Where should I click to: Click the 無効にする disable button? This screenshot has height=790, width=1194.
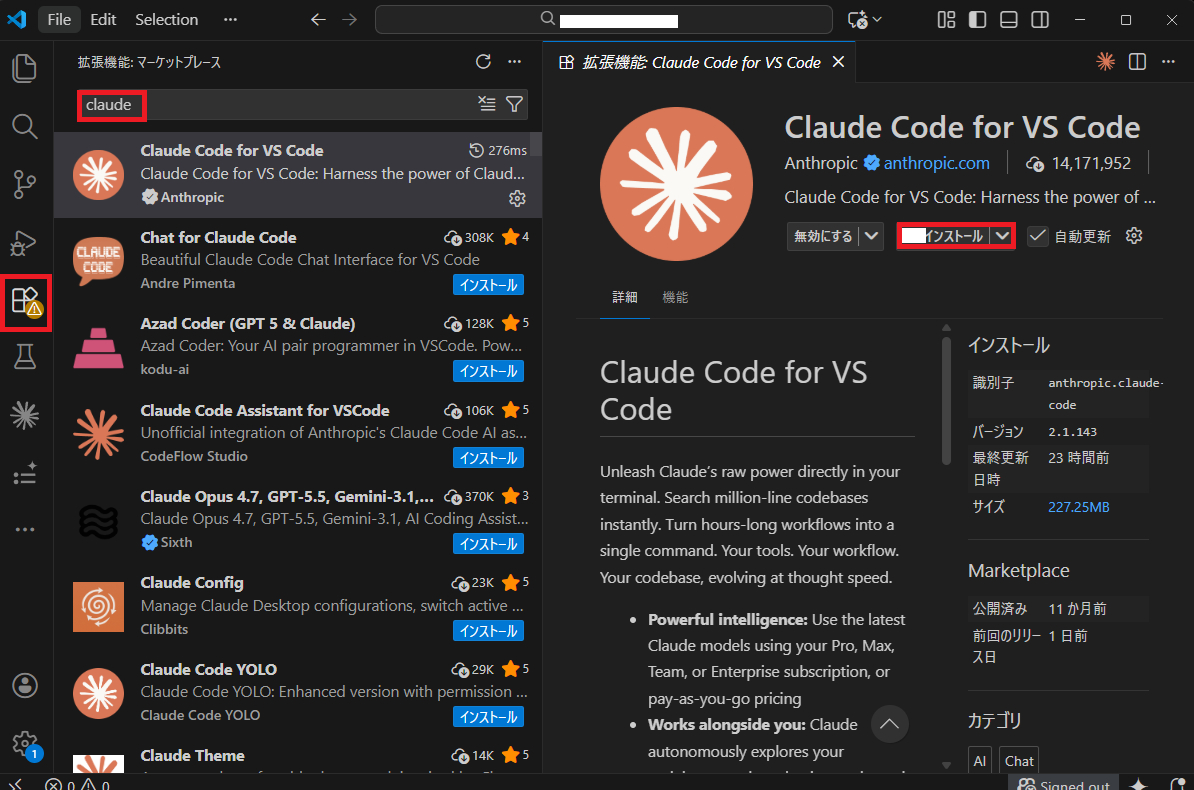coord(823,236)
